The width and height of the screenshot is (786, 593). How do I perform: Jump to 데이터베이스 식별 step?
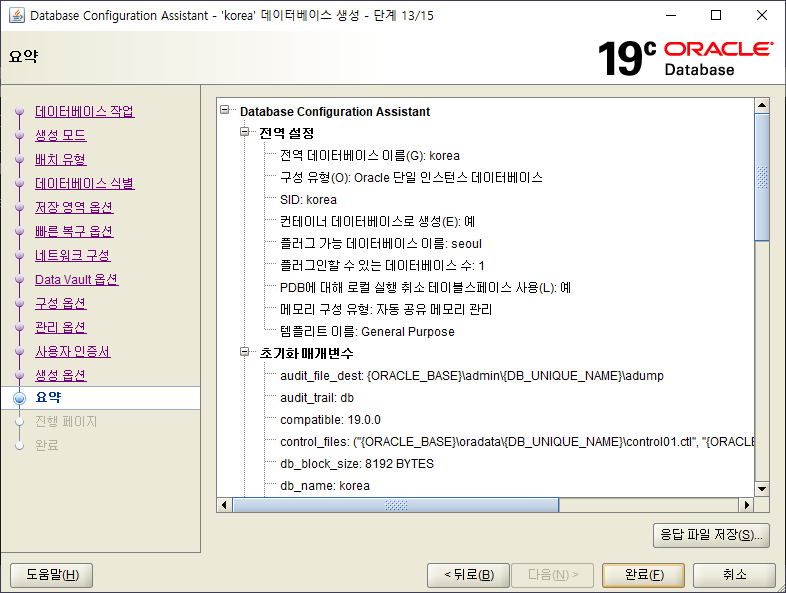click(84, 183)
